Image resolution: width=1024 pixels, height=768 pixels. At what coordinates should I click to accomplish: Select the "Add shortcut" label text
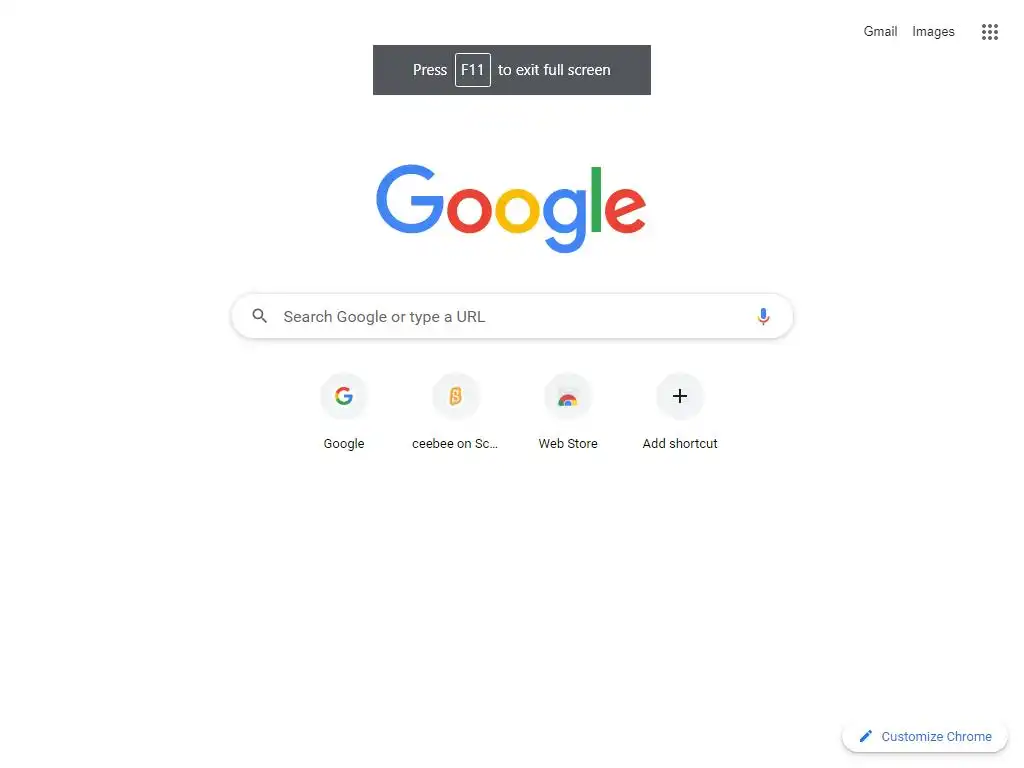point(679,443)
